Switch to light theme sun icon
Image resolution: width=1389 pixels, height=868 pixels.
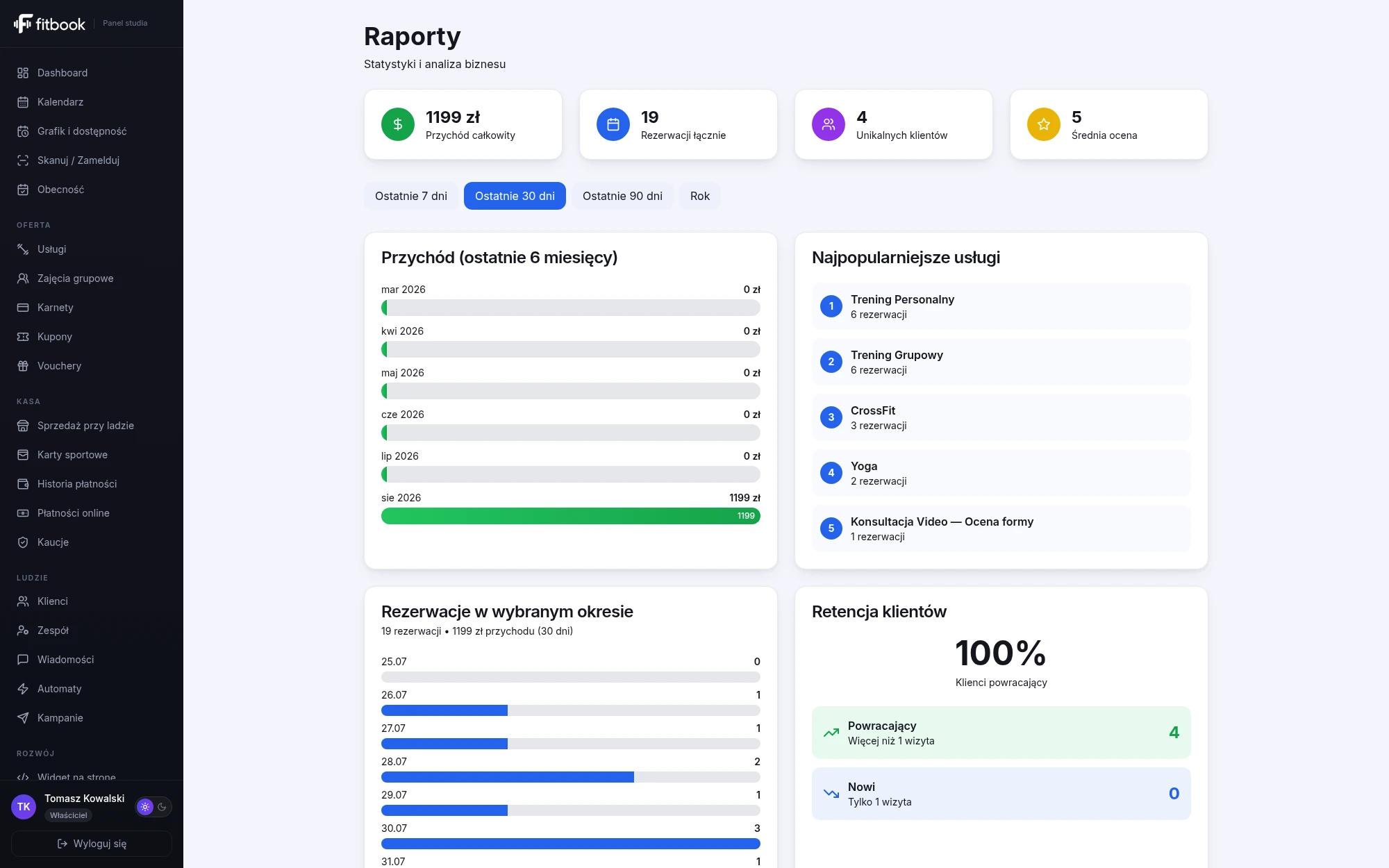[x=145, y=807]
